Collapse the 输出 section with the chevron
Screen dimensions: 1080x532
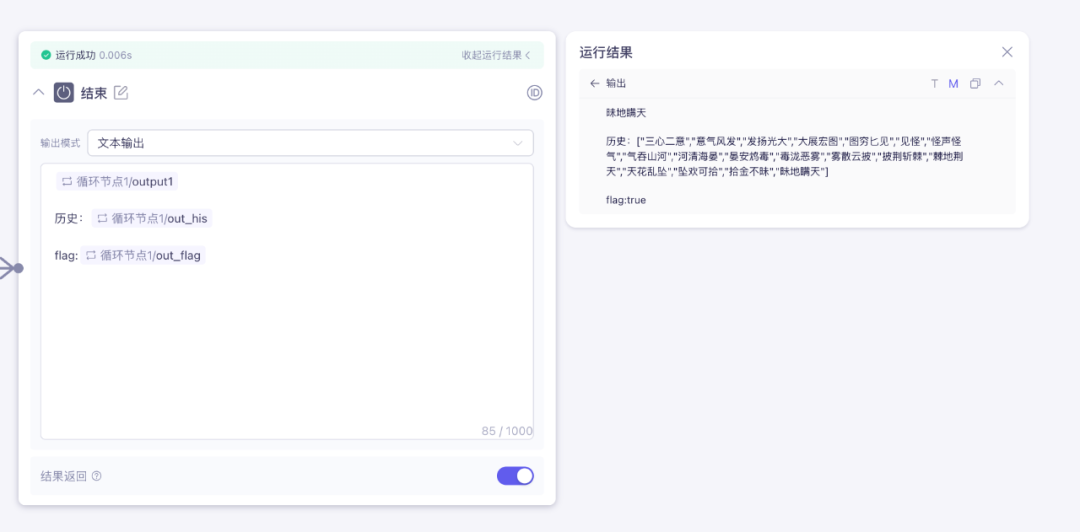pos(998,83)
